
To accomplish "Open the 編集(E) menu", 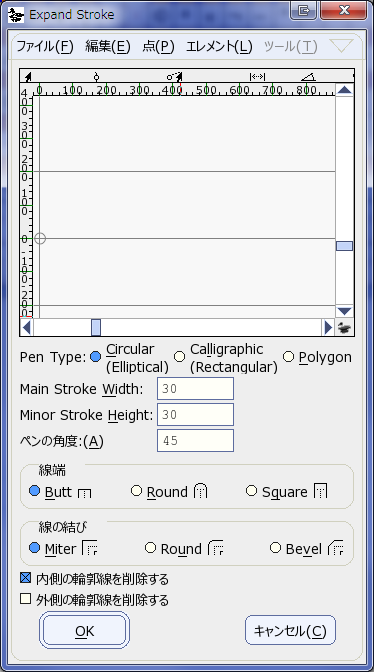I will coord(108,46).
